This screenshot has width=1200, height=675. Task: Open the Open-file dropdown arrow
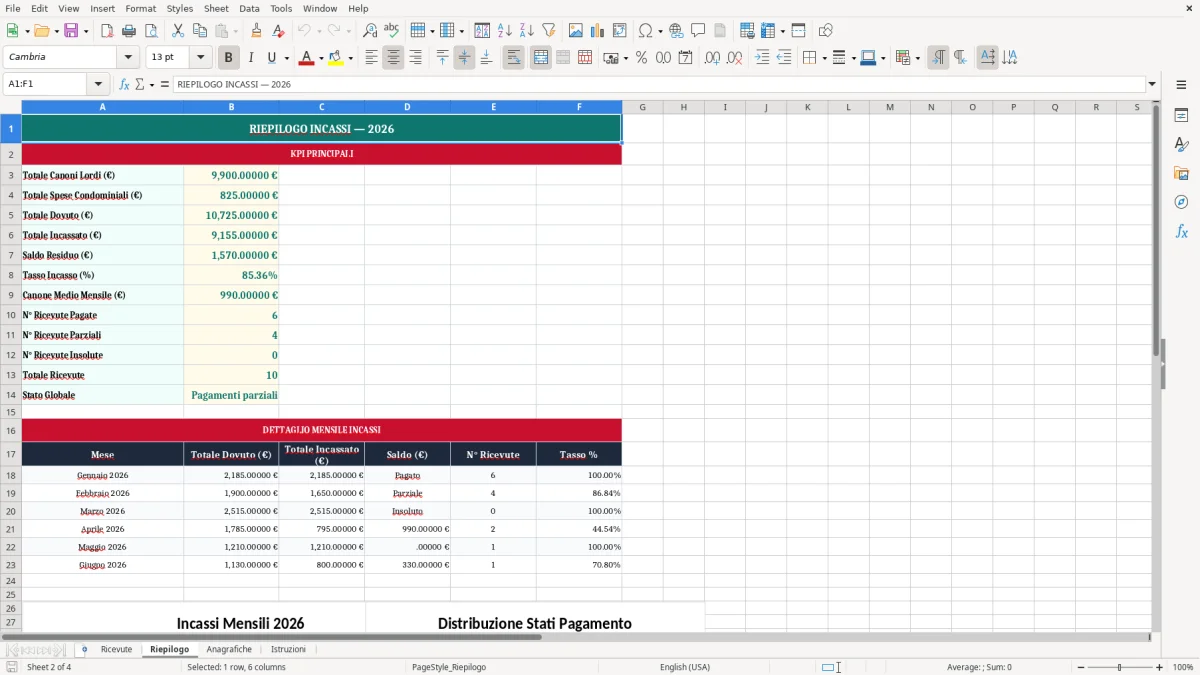(x=54, y=31)
